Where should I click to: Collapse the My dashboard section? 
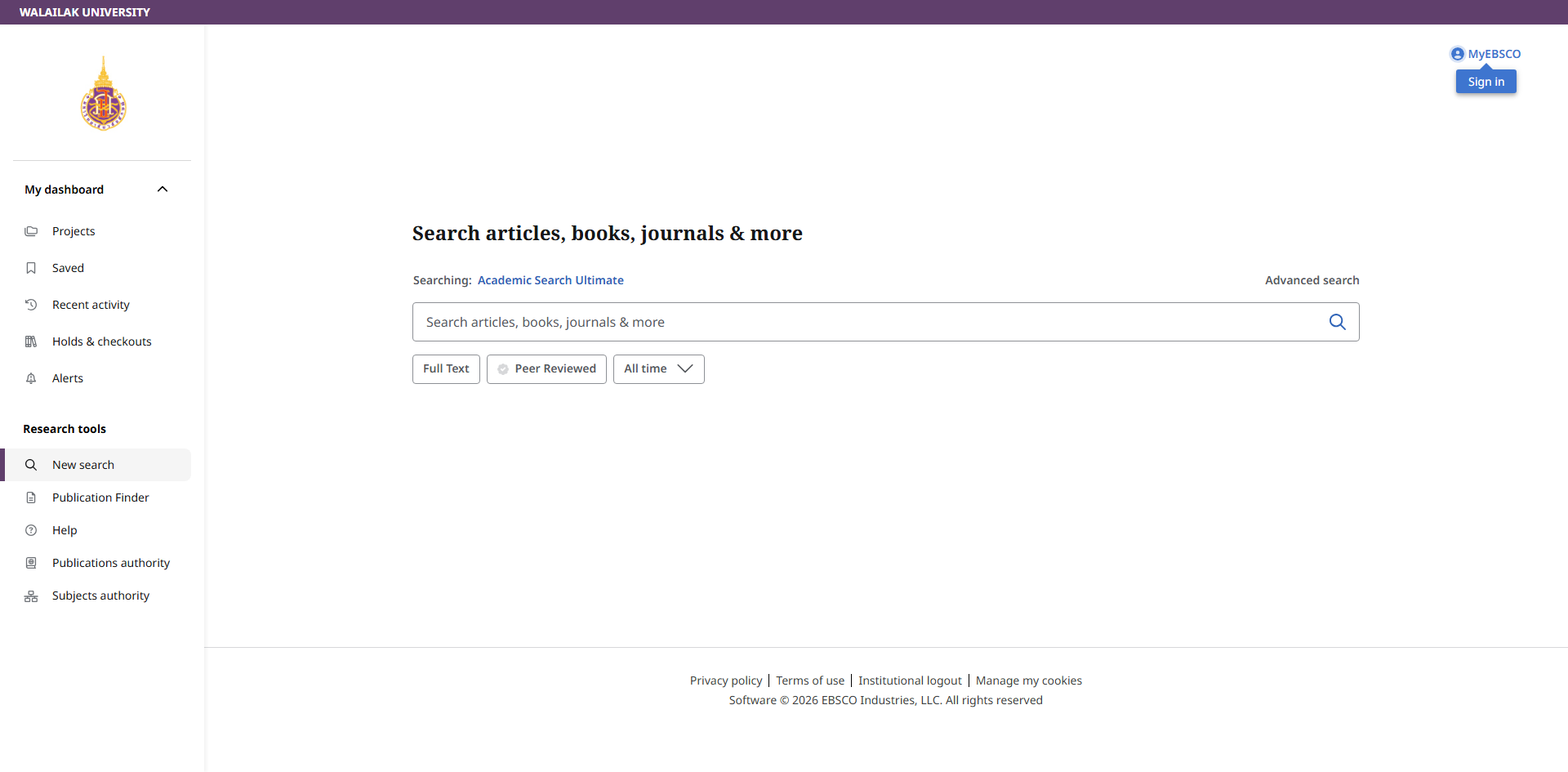(163, 190)
